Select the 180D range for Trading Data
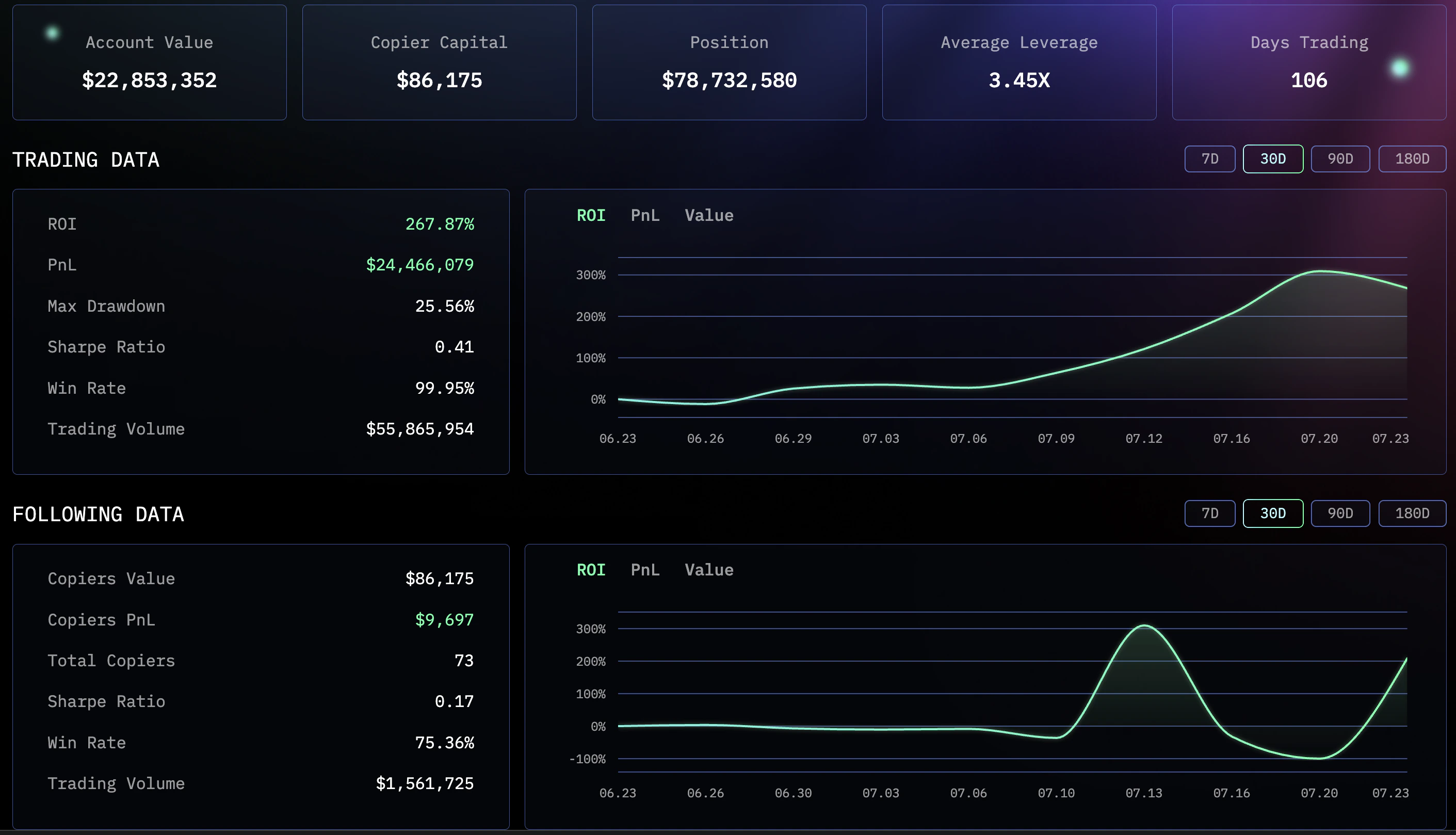Screen dimensions: 1456x835 (x=1412, y=159)
